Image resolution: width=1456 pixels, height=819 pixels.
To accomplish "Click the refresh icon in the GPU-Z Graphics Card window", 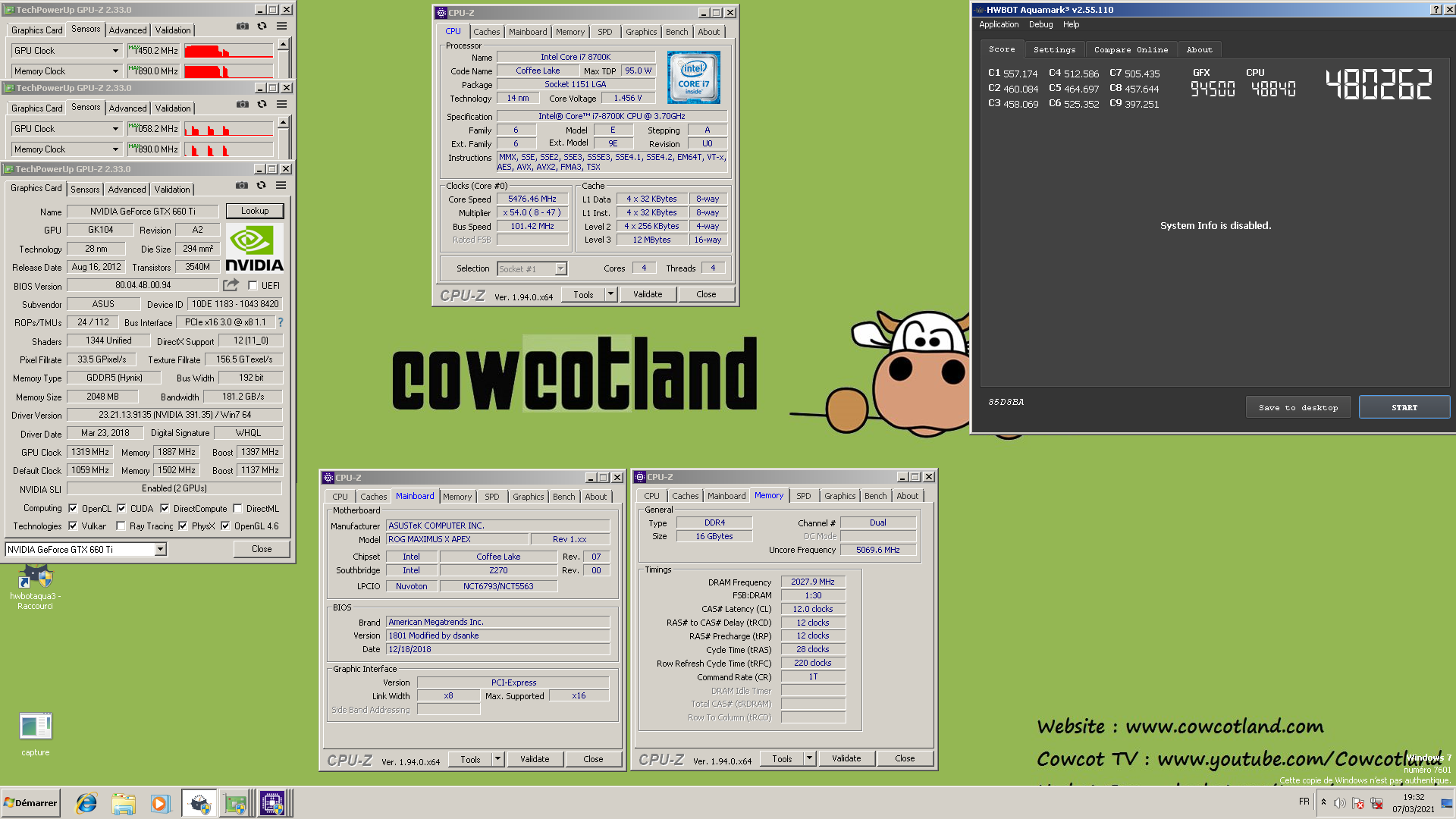I will (x=261, y=186).
